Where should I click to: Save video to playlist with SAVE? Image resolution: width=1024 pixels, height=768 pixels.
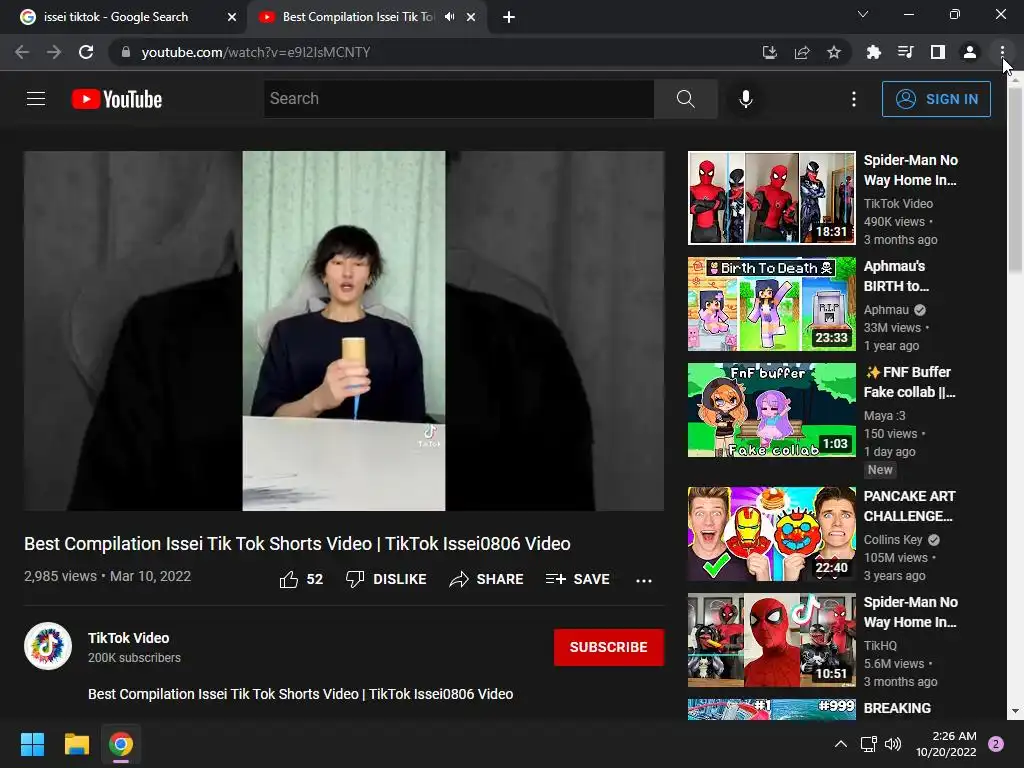tap(578, 579)
